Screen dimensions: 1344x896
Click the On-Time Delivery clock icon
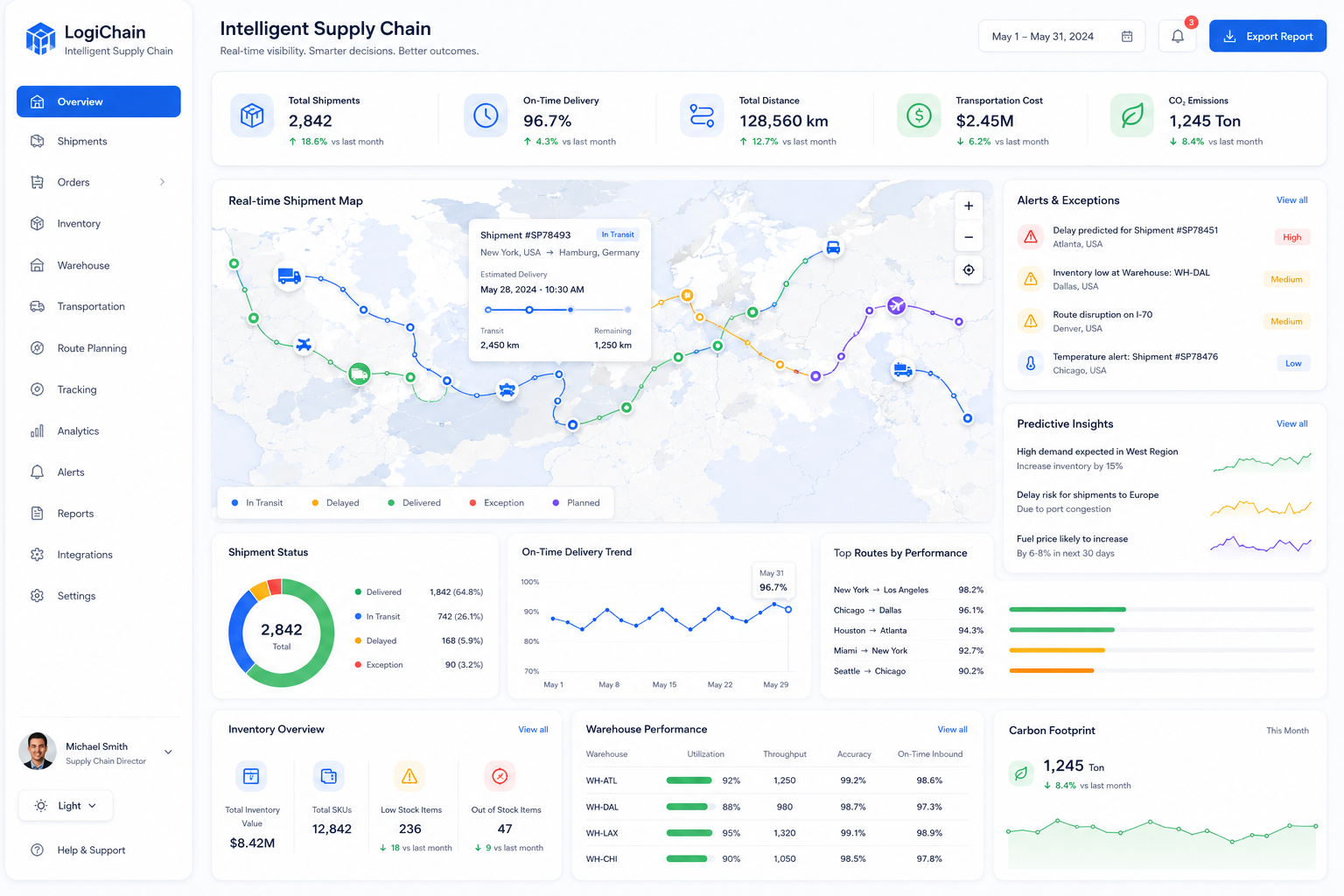click(x=486, y=115)
